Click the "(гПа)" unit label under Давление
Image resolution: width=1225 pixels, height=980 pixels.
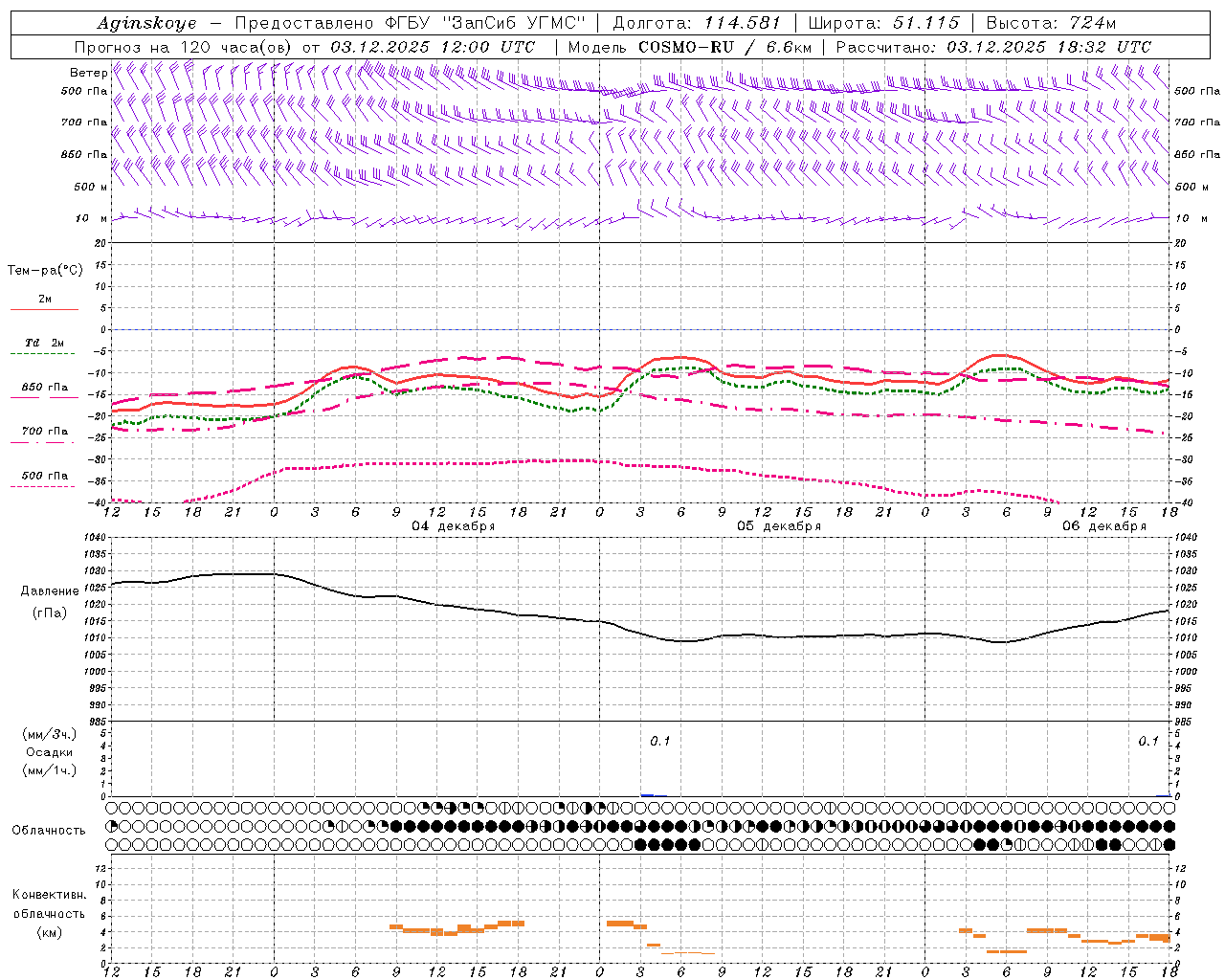tap(49, 612)
